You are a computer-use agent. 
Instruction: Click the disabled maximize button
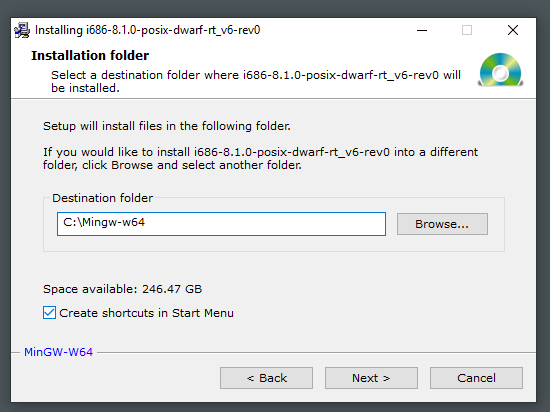(467, 30)
